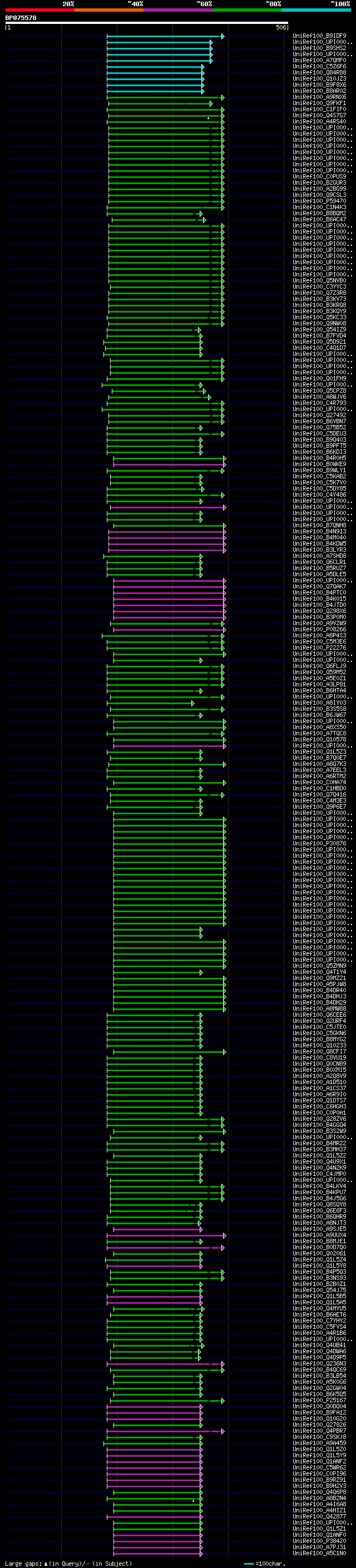Select hit UniRef100_B4MR22
356x1568 pixels.
click(x=319, y=1143)
